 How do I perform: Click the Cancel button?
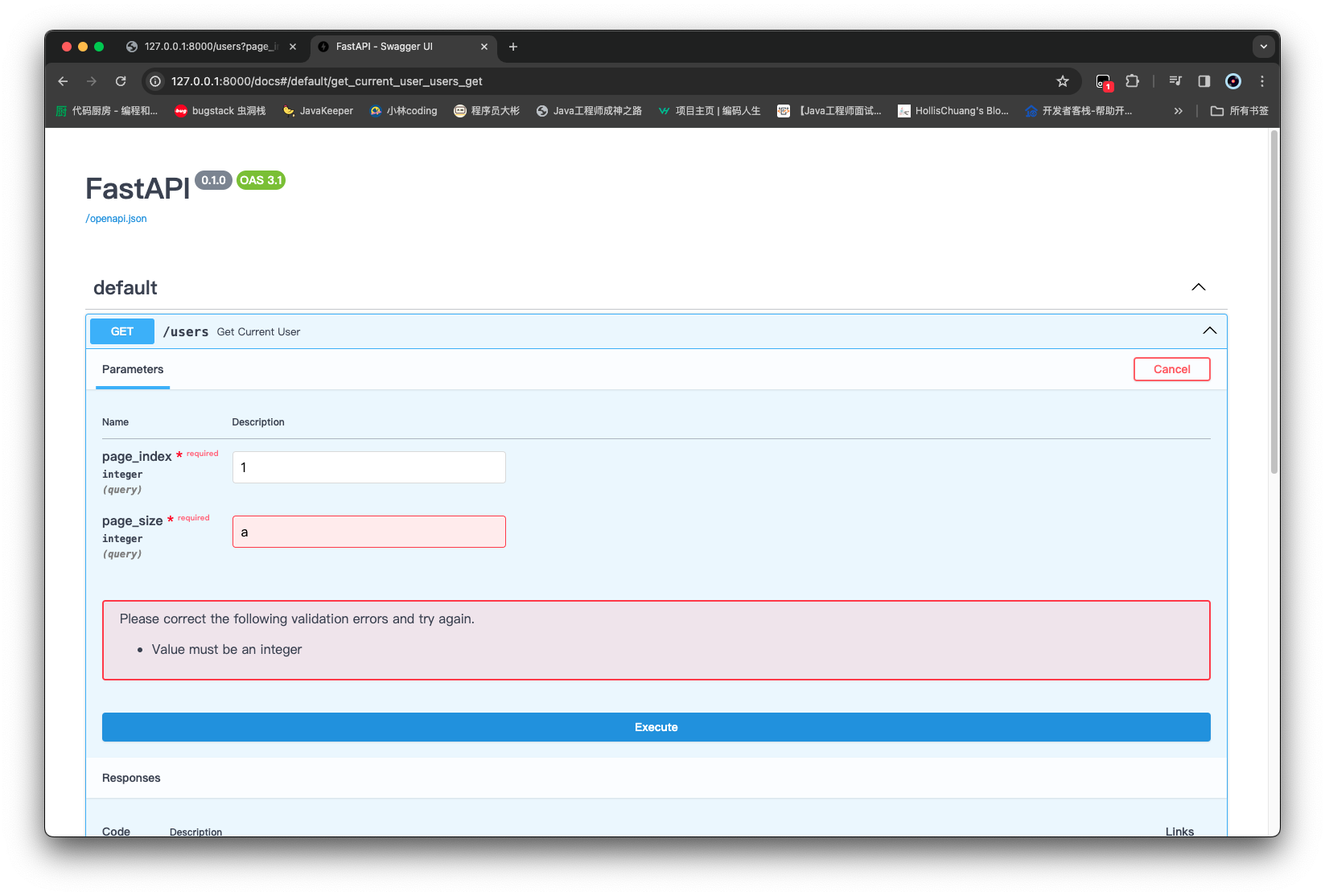tap(1172, 369)
